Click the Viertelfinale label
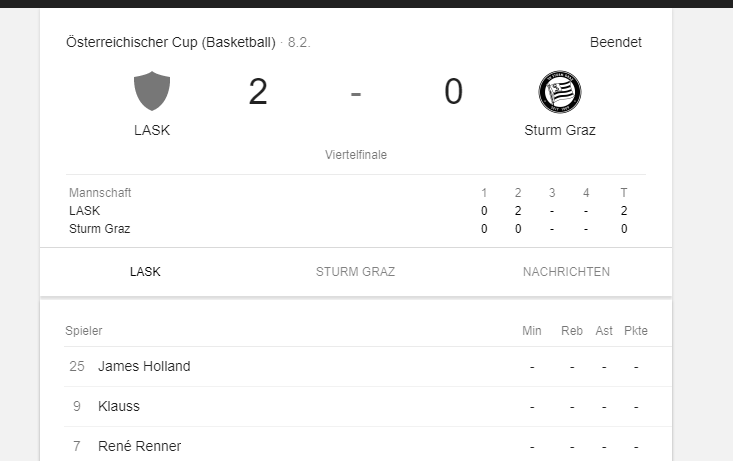The width and height of the screenshot is (733, 461). [x=356, y=155]
